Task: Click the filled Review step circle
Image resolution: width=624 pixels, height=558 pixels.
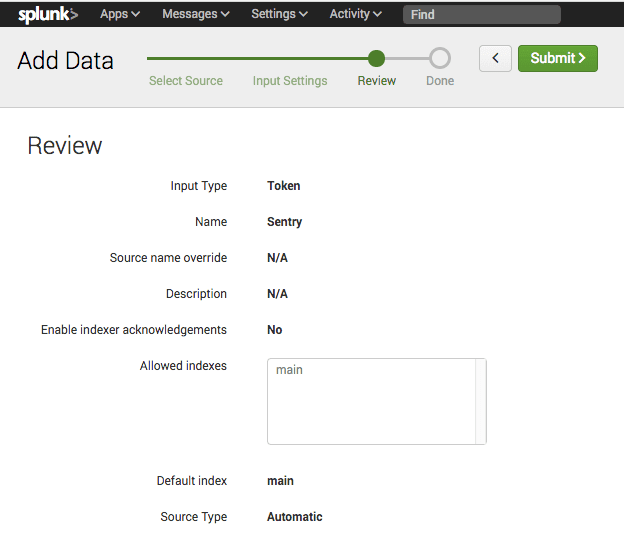Action: (x=376, y=58)
